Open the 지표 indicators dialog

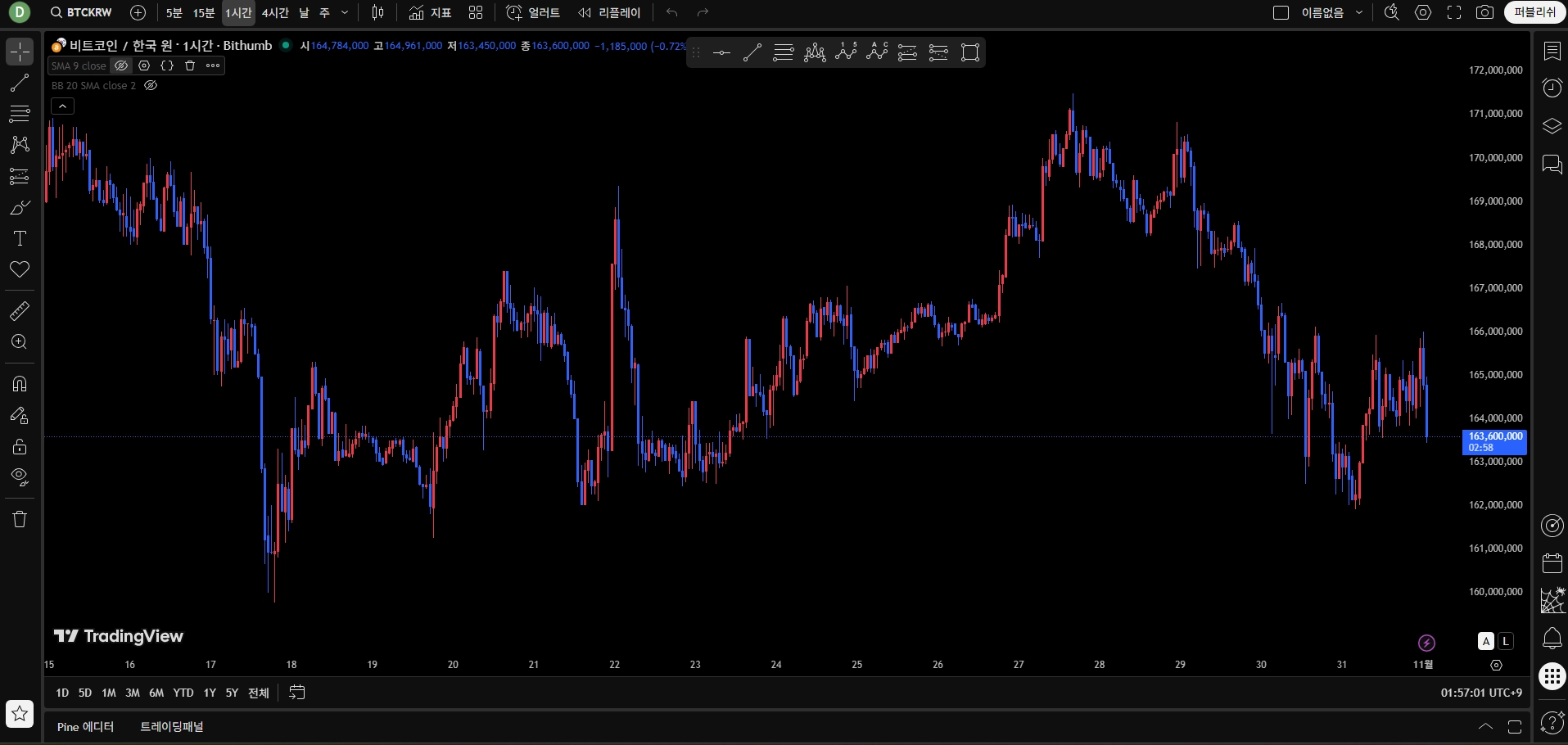(x=431, y=12)
